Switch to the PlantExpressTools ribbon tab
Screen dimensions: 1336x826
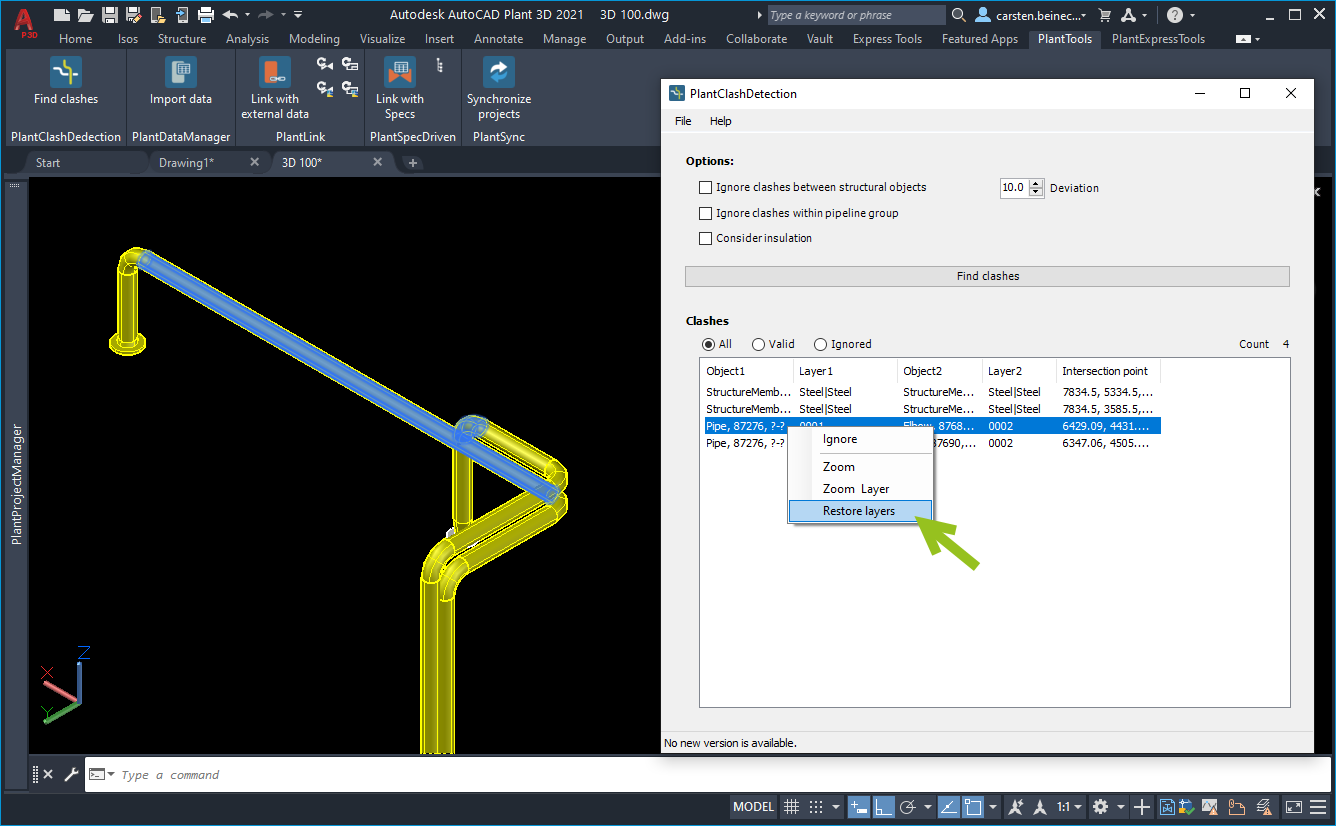tap(1158, 39)
